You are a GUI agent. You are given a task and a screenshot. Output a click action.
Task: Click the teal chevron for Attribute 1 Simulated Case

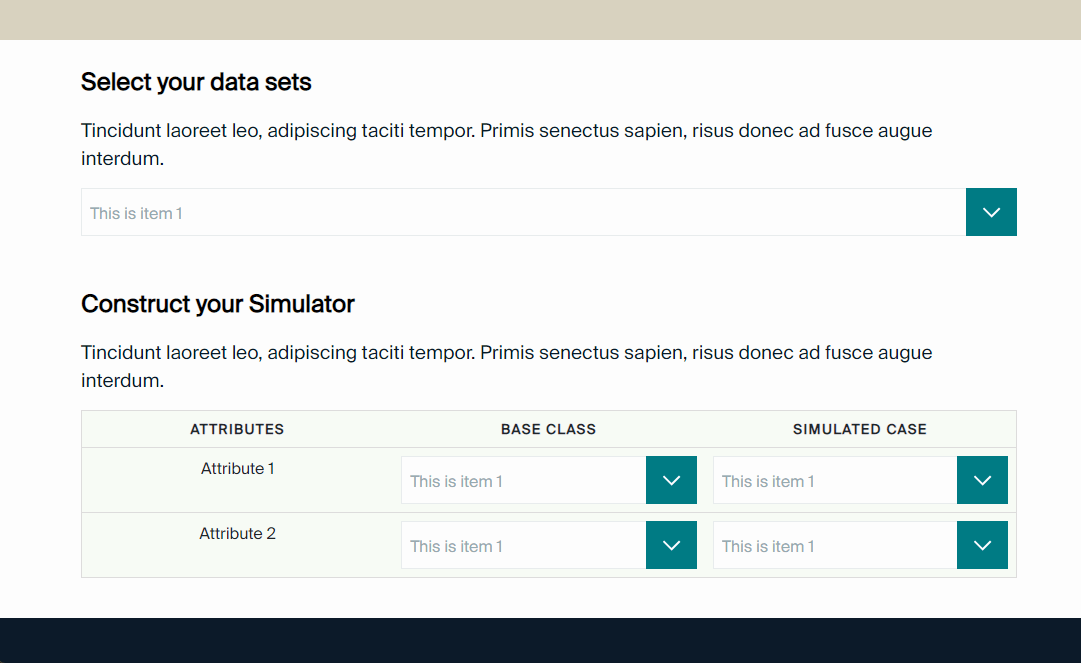(982, 480)
